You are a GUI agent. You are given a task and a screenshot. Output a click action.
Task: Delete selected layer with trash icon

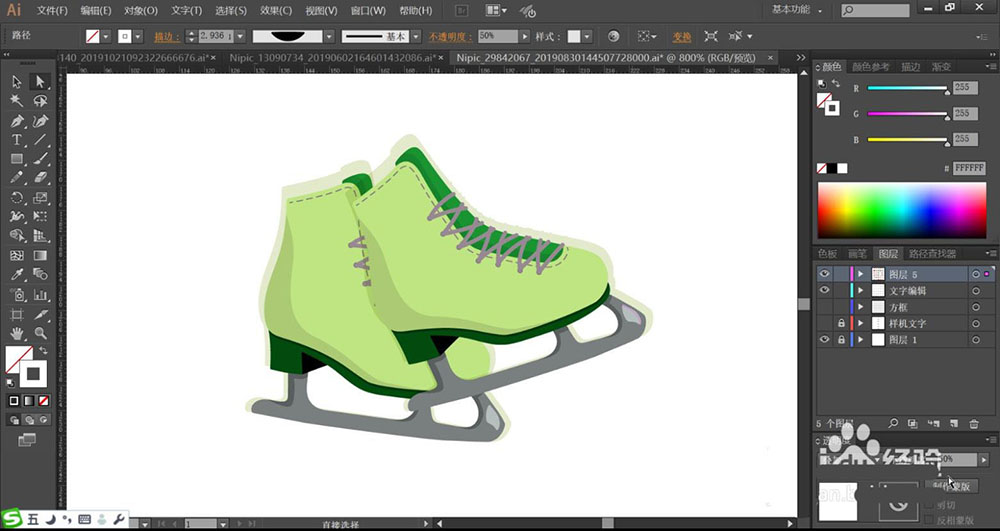tap(974, 424)
